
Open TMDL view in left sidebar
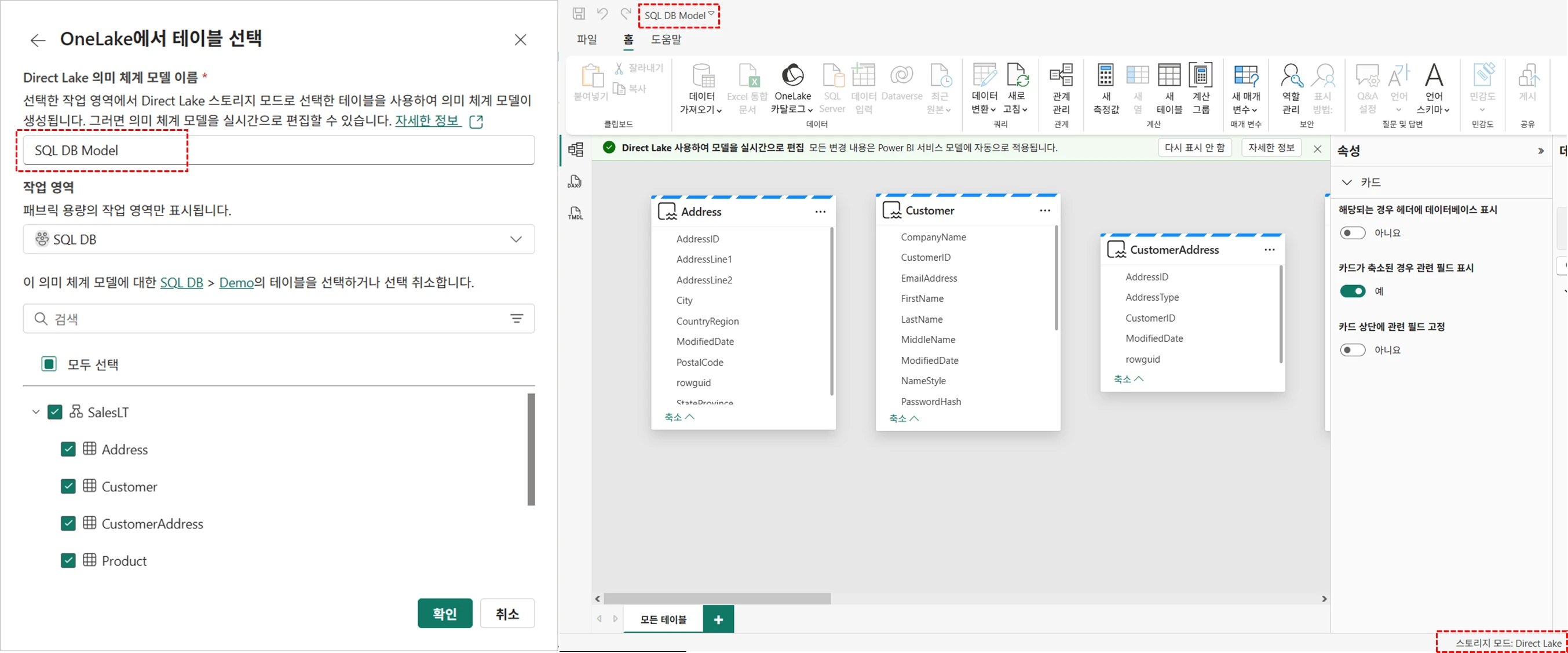[x=575, y=213]
